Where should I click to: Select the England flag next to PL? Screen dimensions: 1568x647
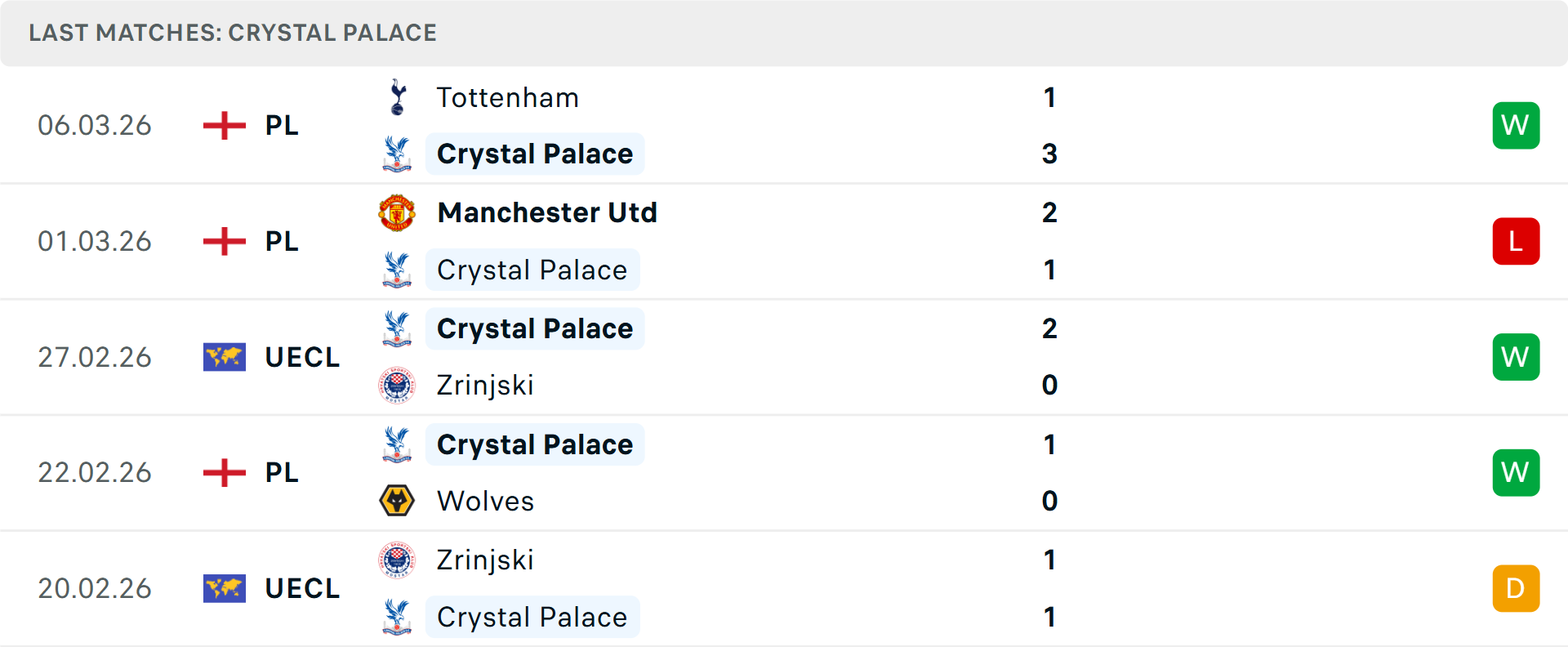[224, 125]
